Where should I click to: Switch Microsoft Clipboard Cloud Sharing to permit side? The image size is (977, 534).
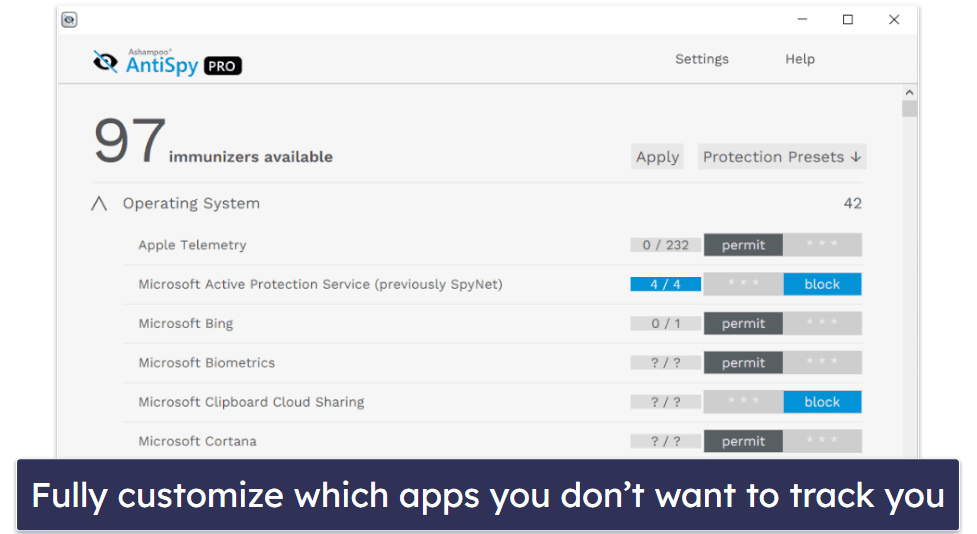click(x=743, y=402)
